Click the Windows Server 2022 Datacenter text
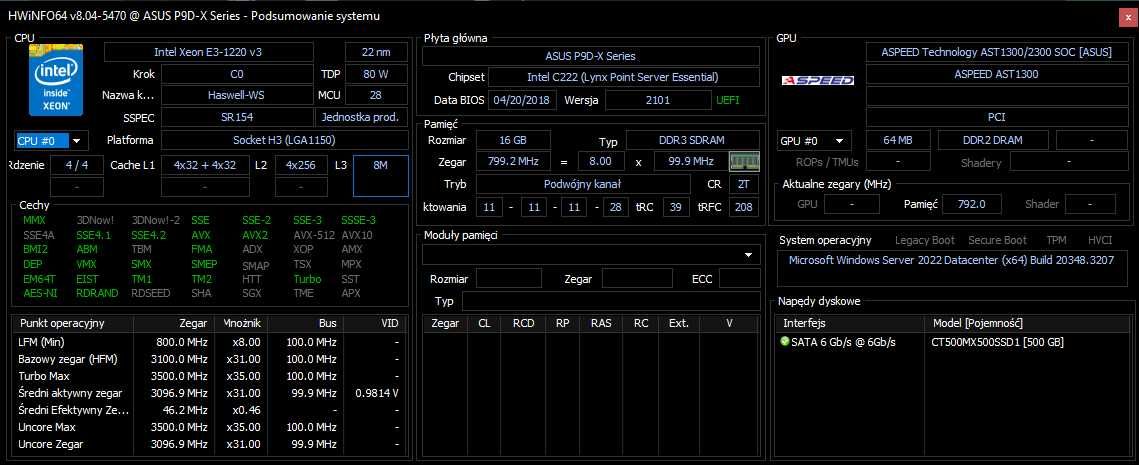 (x=951, y=260)
